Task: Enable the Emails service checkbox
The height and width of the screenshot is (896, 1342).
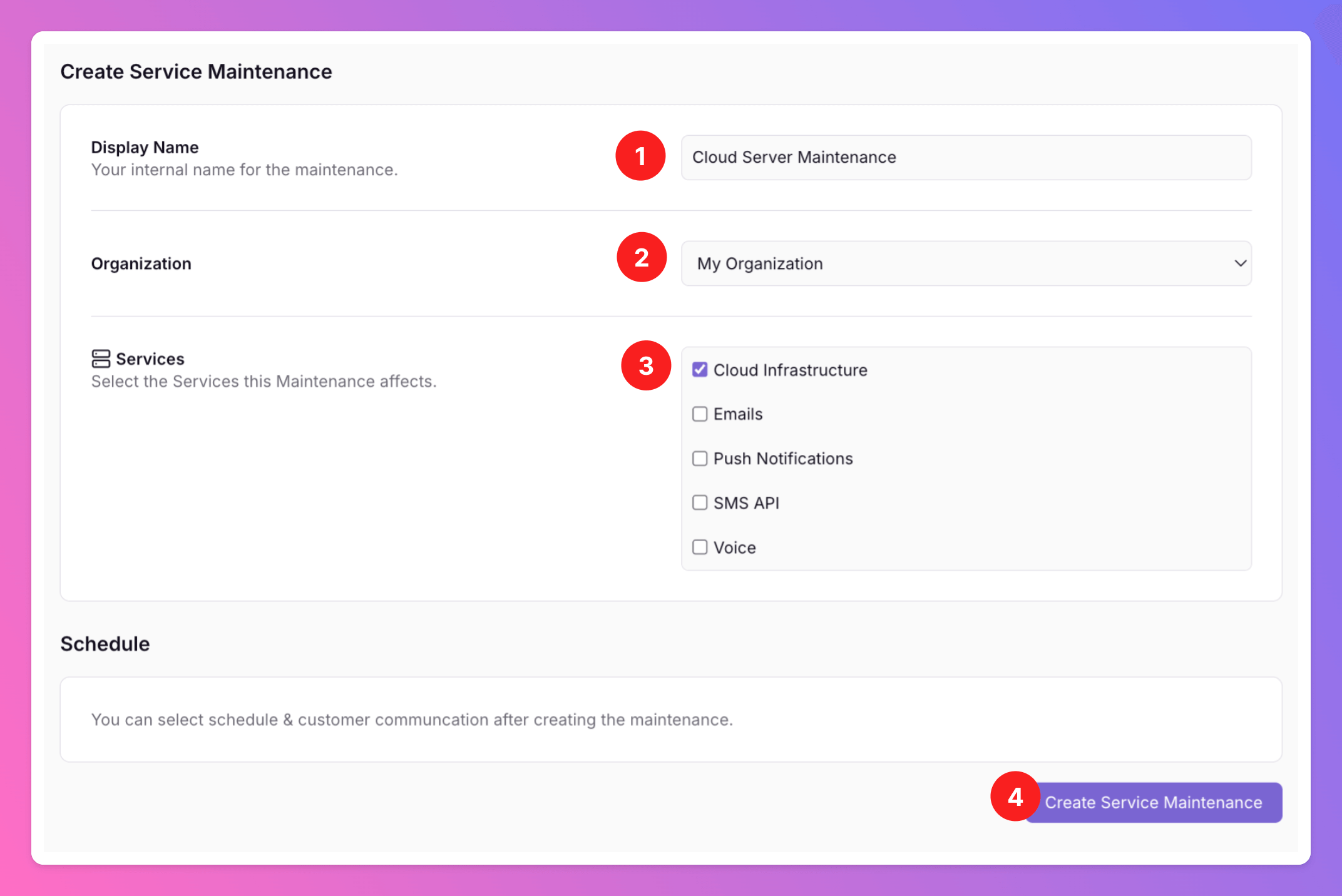Action: coord(700,414)
